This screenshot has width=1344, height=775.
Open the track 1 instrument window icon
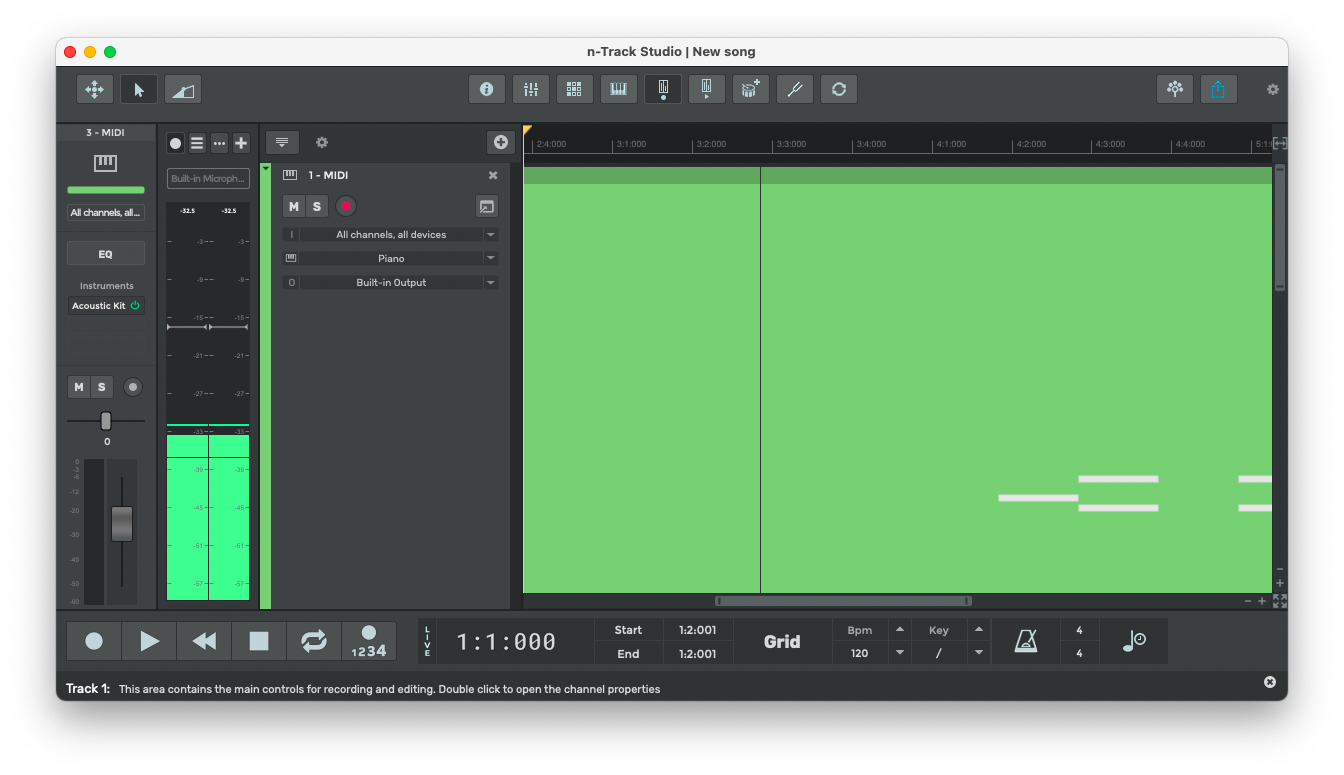click(487, 207)
